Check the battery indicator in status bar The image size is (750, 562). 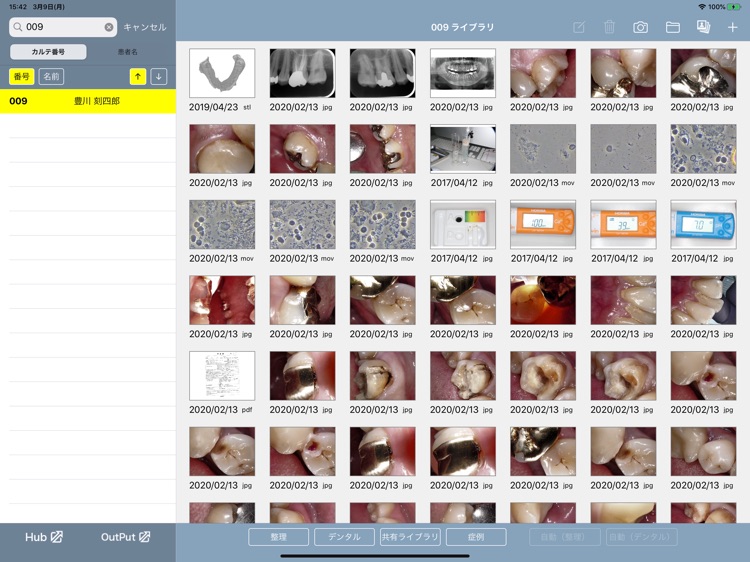[x=734, y=7]
